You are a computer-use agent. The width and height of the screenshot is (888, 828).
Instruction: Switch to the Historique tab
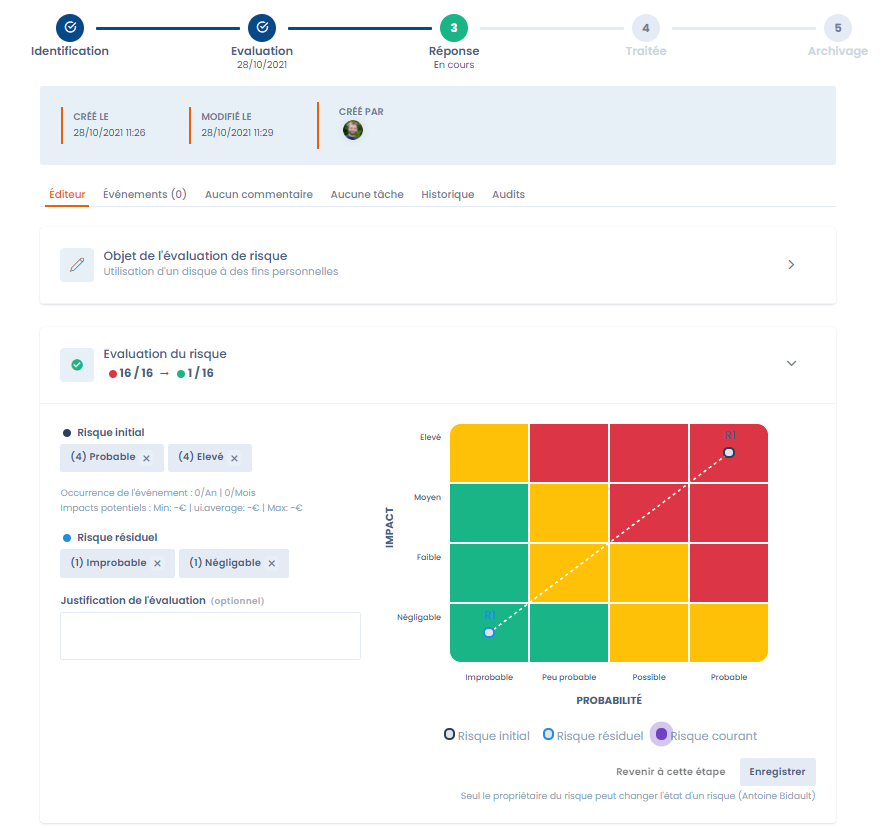coord(447,194)
